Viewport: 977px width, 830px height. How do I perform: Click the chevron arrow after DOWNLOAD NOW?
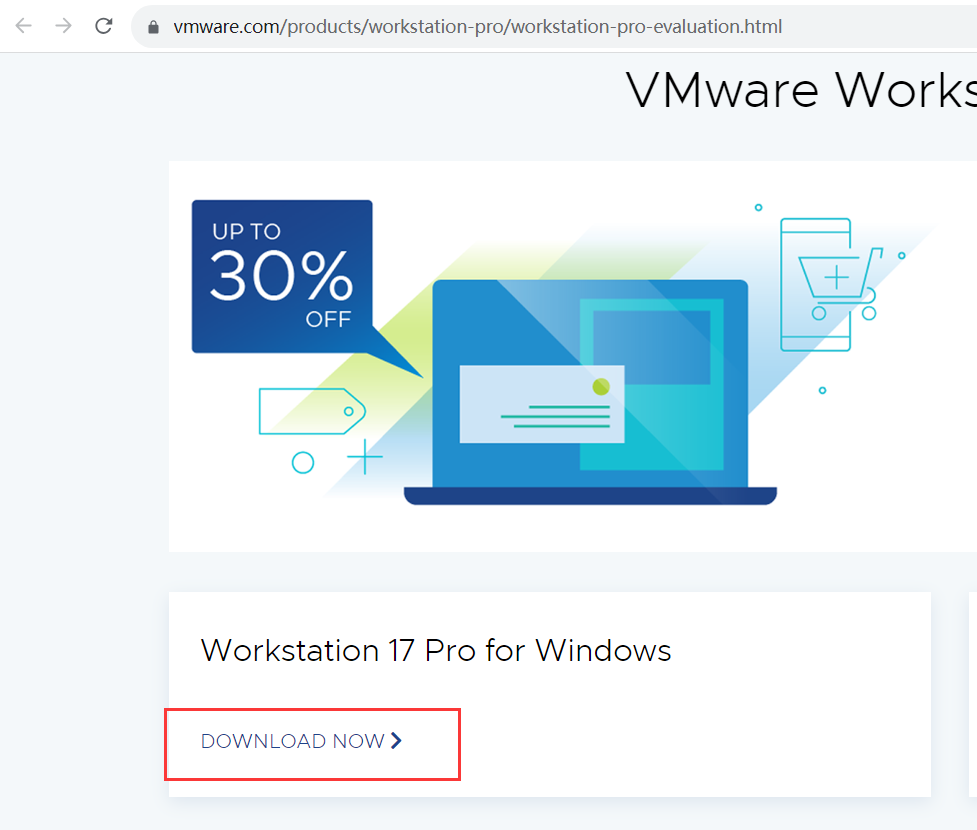396,740
